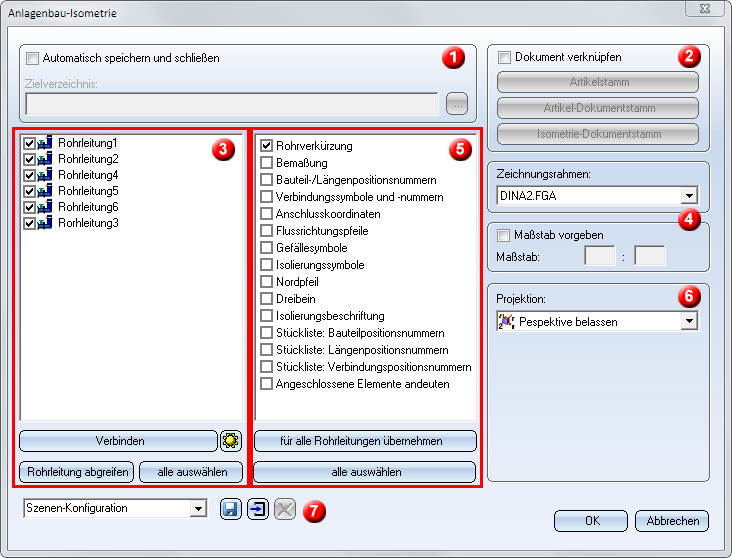Uncheck the Rohrleitung1 checkbox
This screenshot has width=732, height=558.
pyautogui.click(x=29, y=143)
